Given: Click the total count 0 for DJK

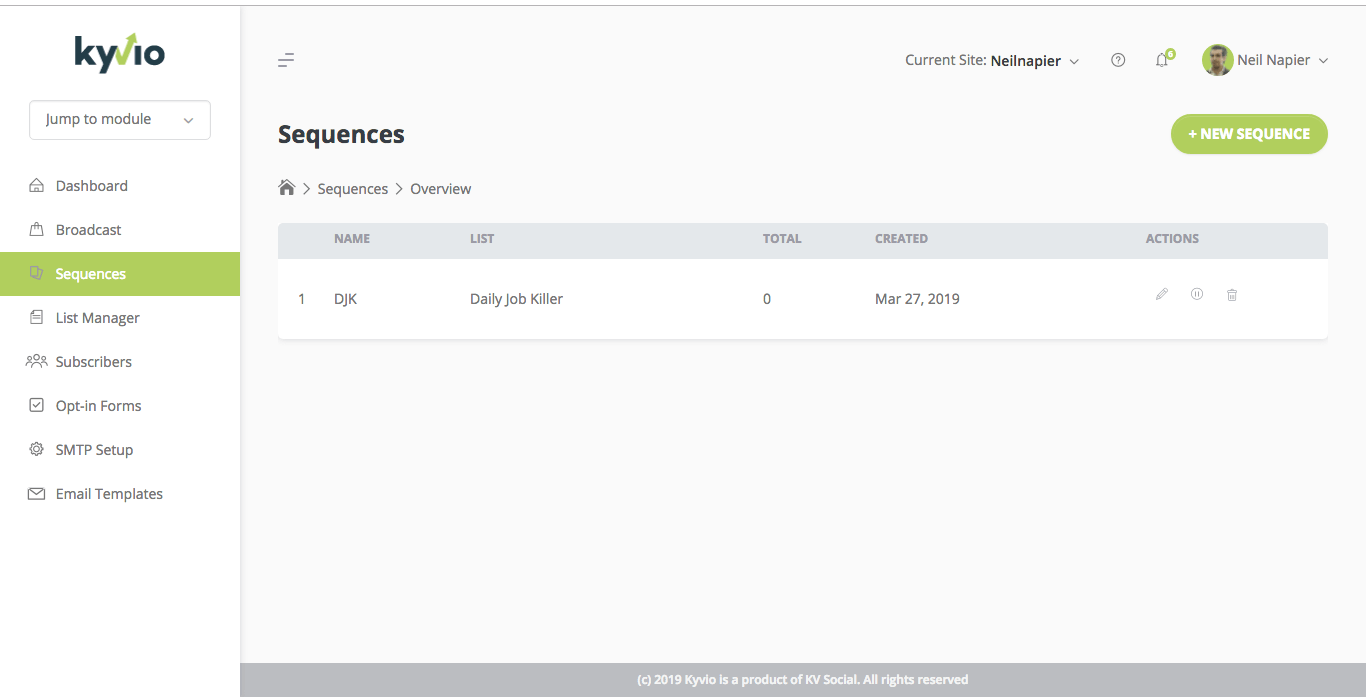Looking at the screenshot, I should click(x=767, y=299).
